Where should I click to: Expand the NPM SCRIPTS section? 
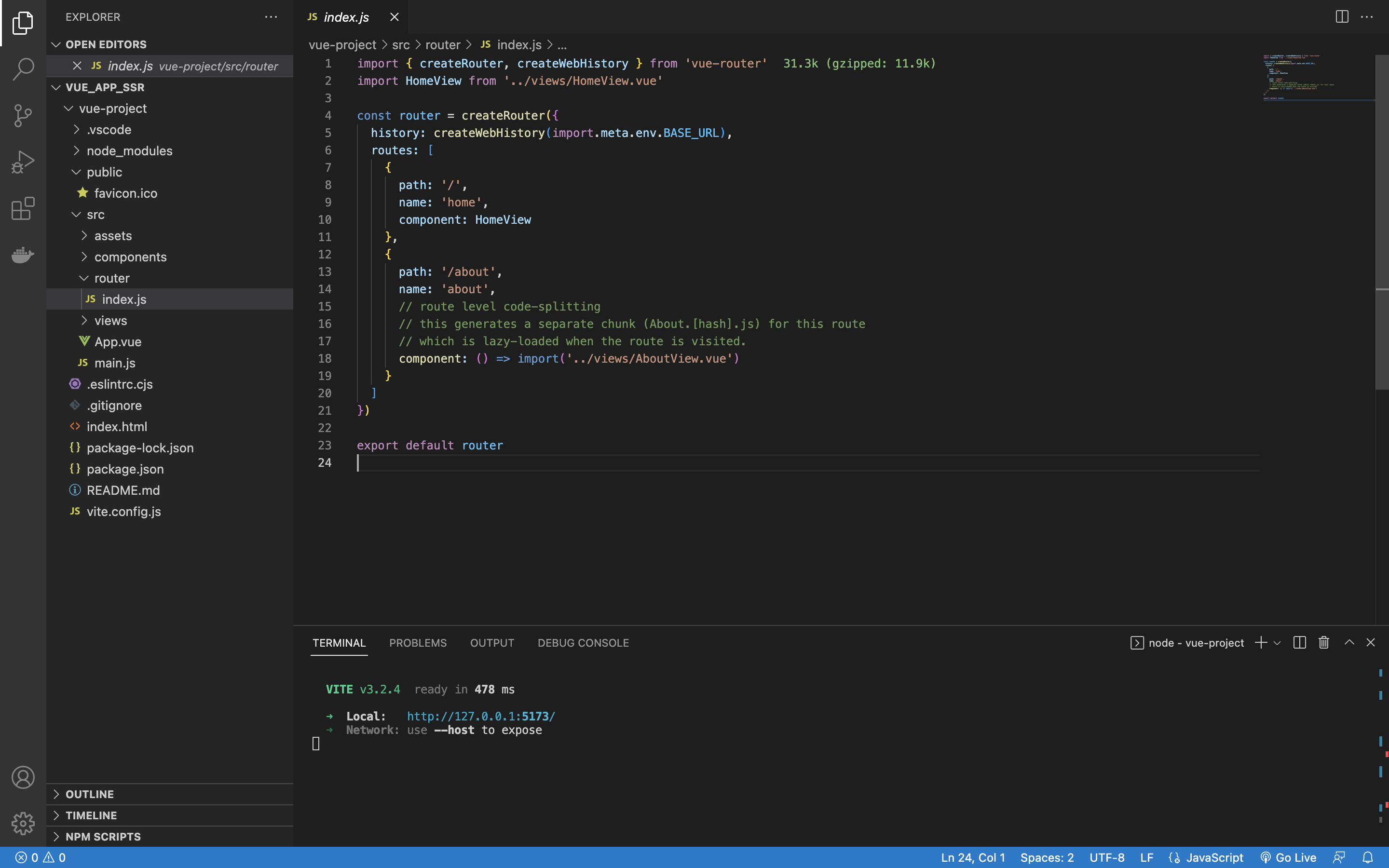[170, 837]
